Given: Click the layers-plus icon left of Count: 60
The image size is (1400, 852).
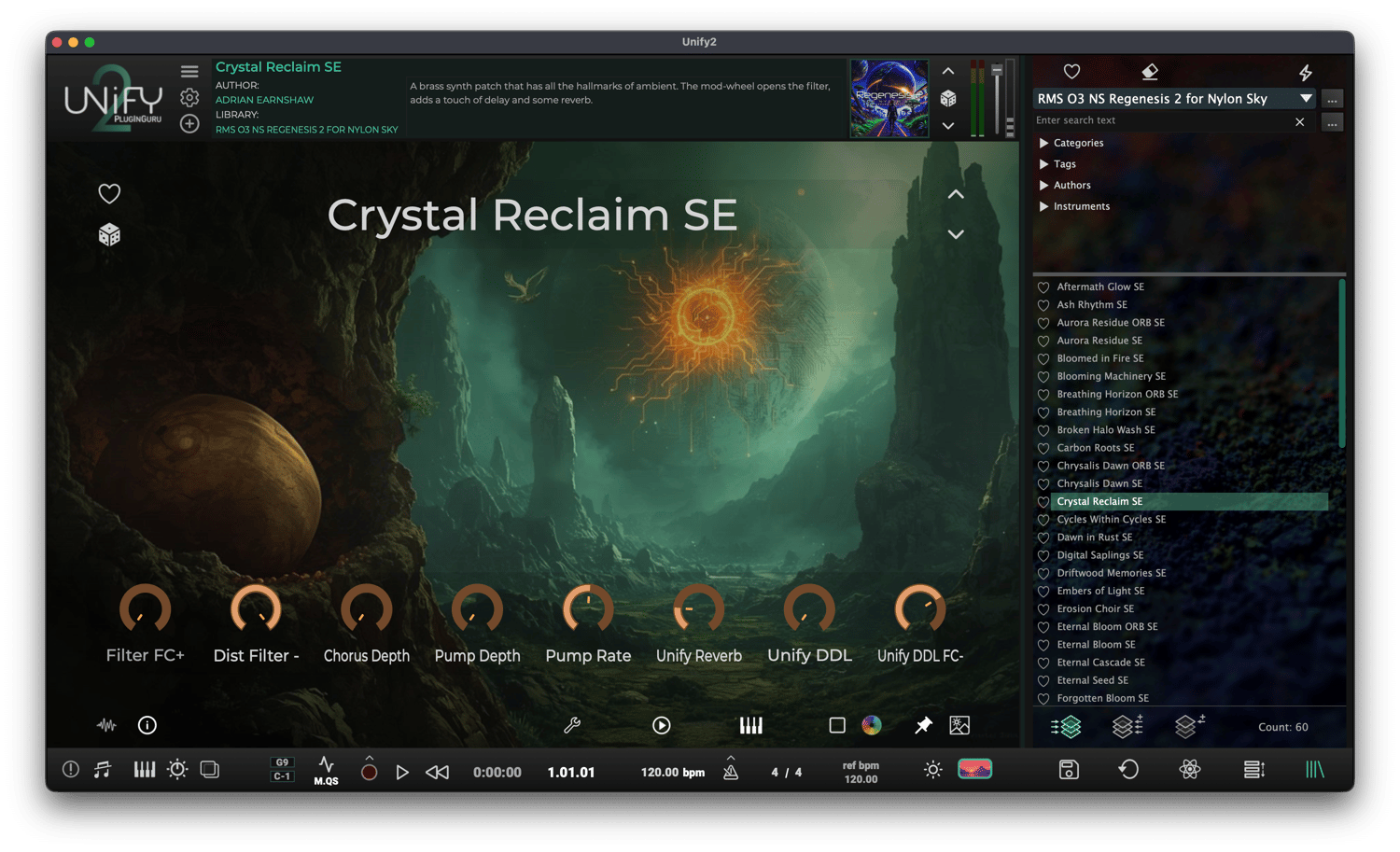Looking at the screenshot, I should [1189, 725].
